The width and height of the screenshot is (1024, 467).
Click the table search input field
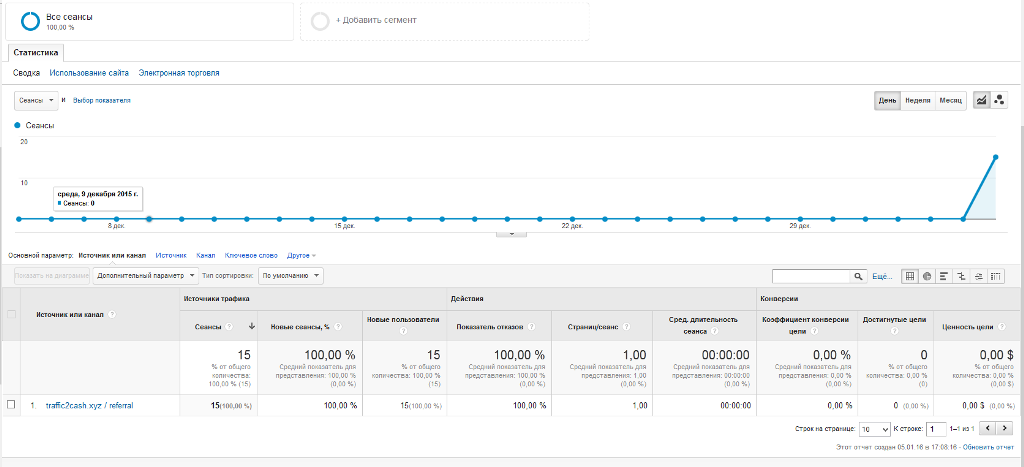(811, 276)
